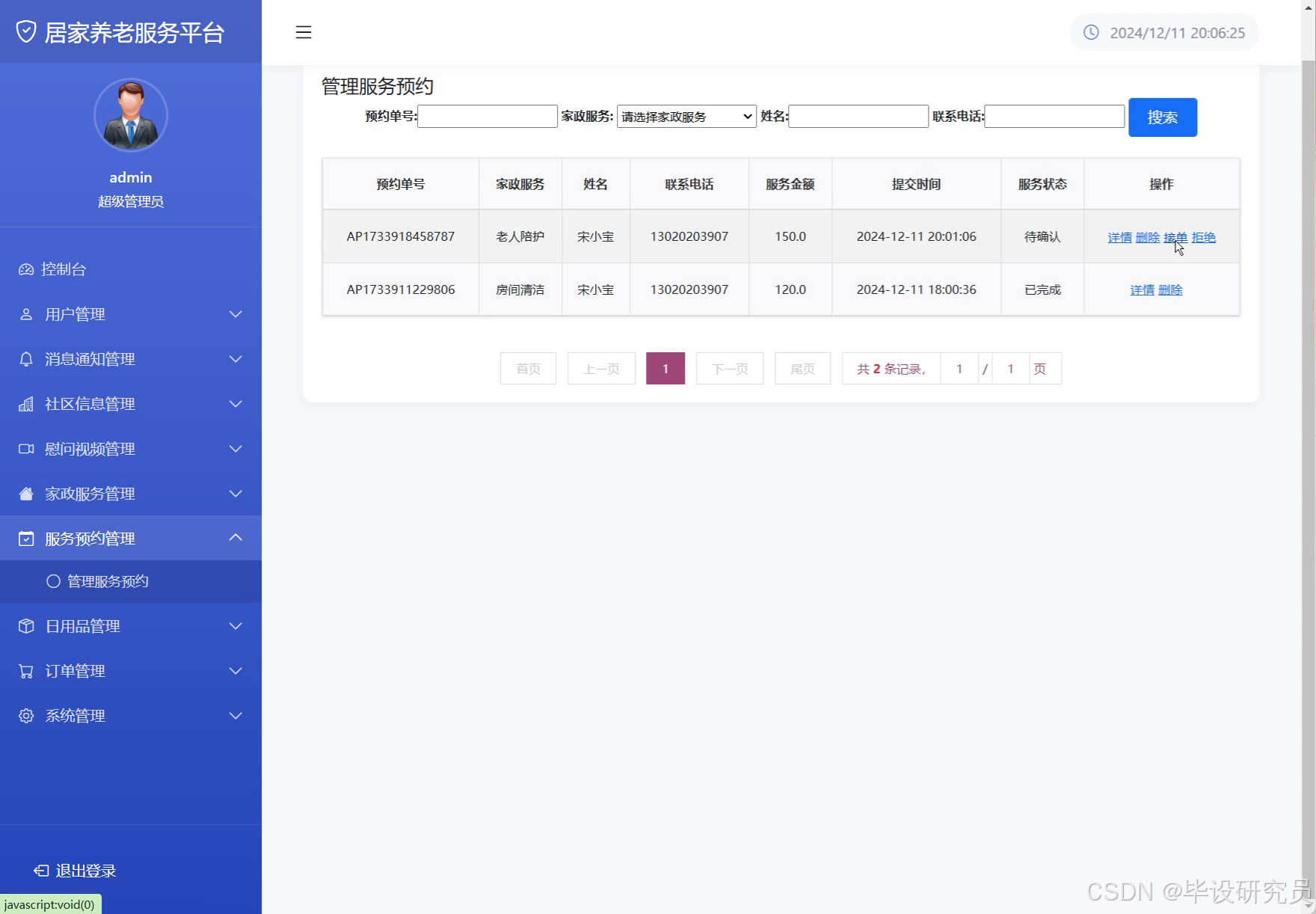Expand the 社区信息管理 chevron
The image size is (1316, 914).
click(x=236, y=404)
